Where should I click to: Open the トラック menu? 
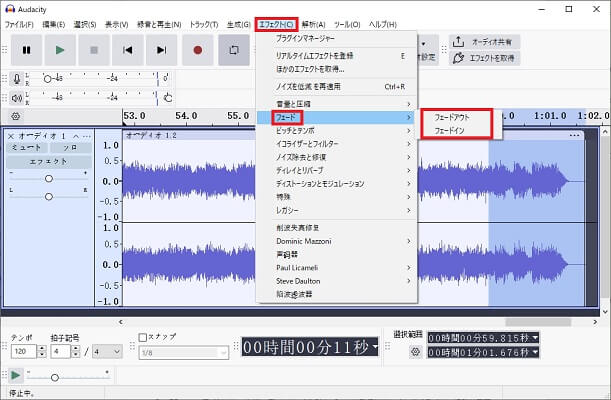[204, 25]
